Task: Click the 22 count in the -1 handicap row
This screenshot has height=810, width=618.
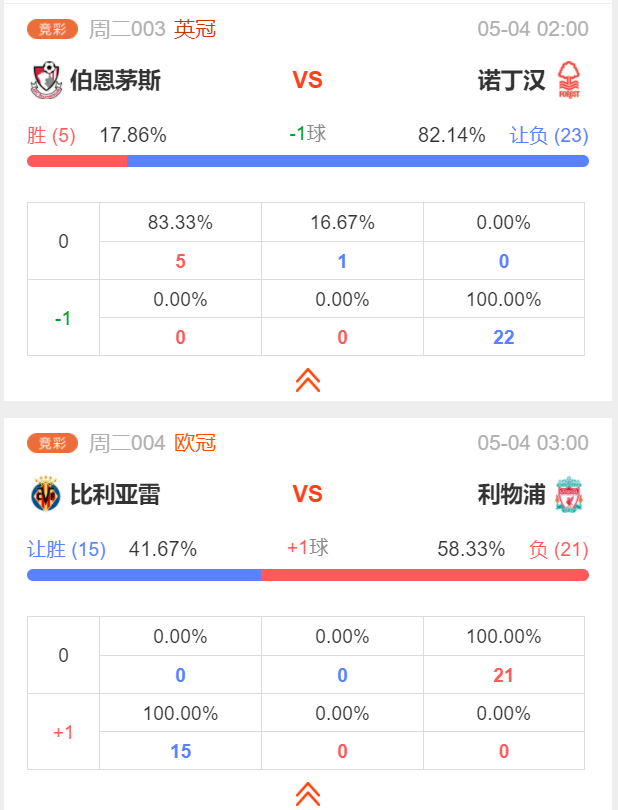Action: 504,337
